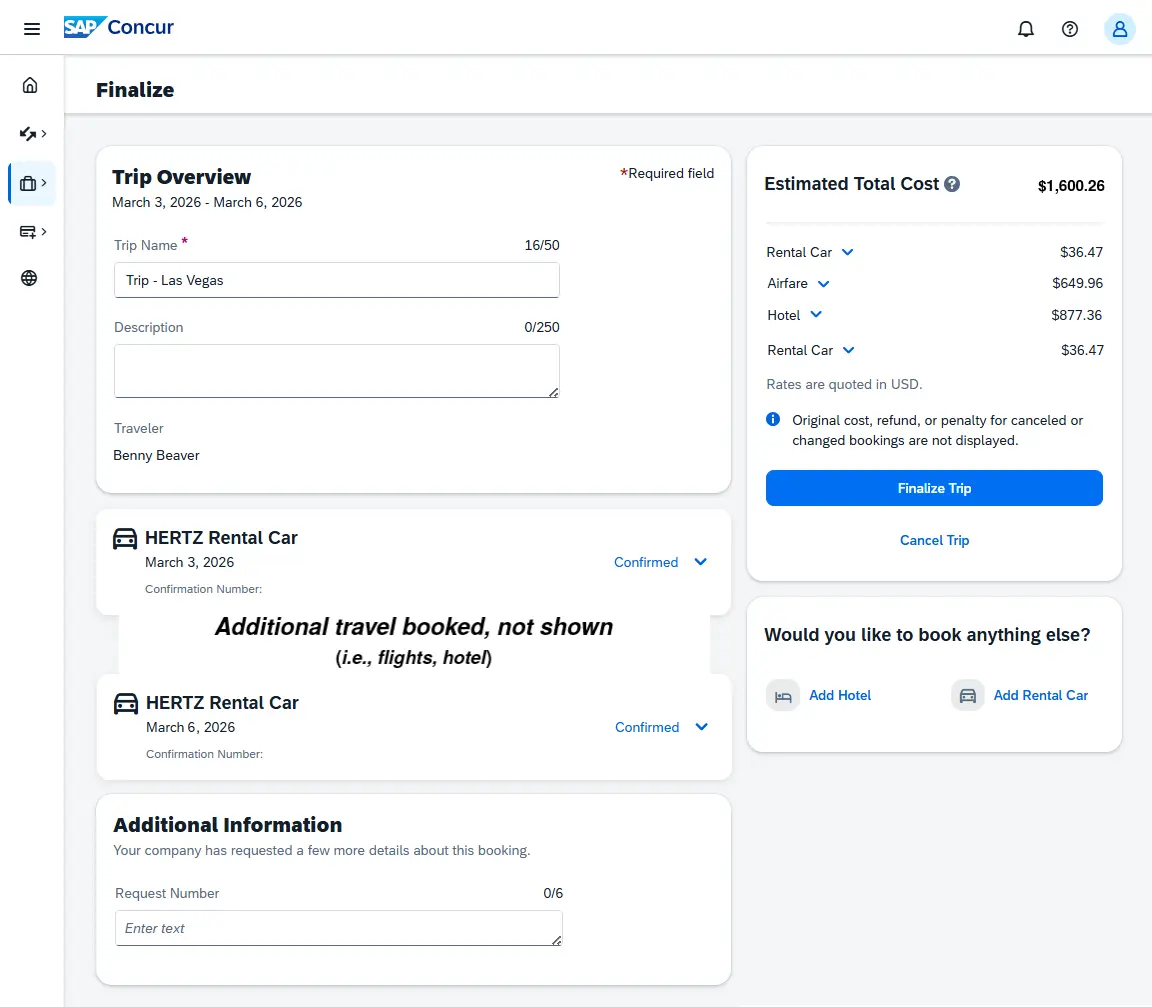Click Confirmed status on March 3 rental
Image resolution: width=1152 pixels, height=1007 pixels.
(x=646, y=563)
